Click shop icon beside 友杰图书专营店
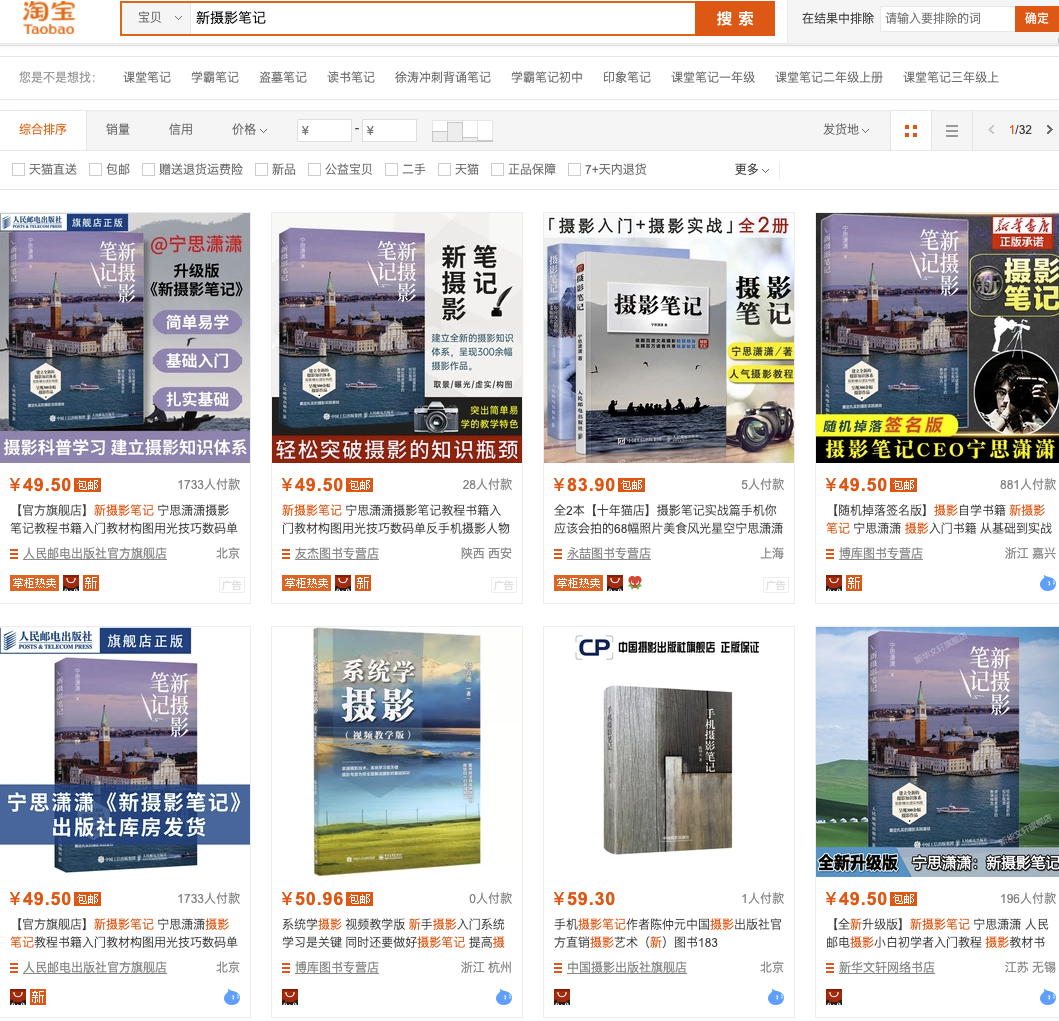Image resolution: width=1059 pixels, height=1021 pixels. click(x=286, y=554)
